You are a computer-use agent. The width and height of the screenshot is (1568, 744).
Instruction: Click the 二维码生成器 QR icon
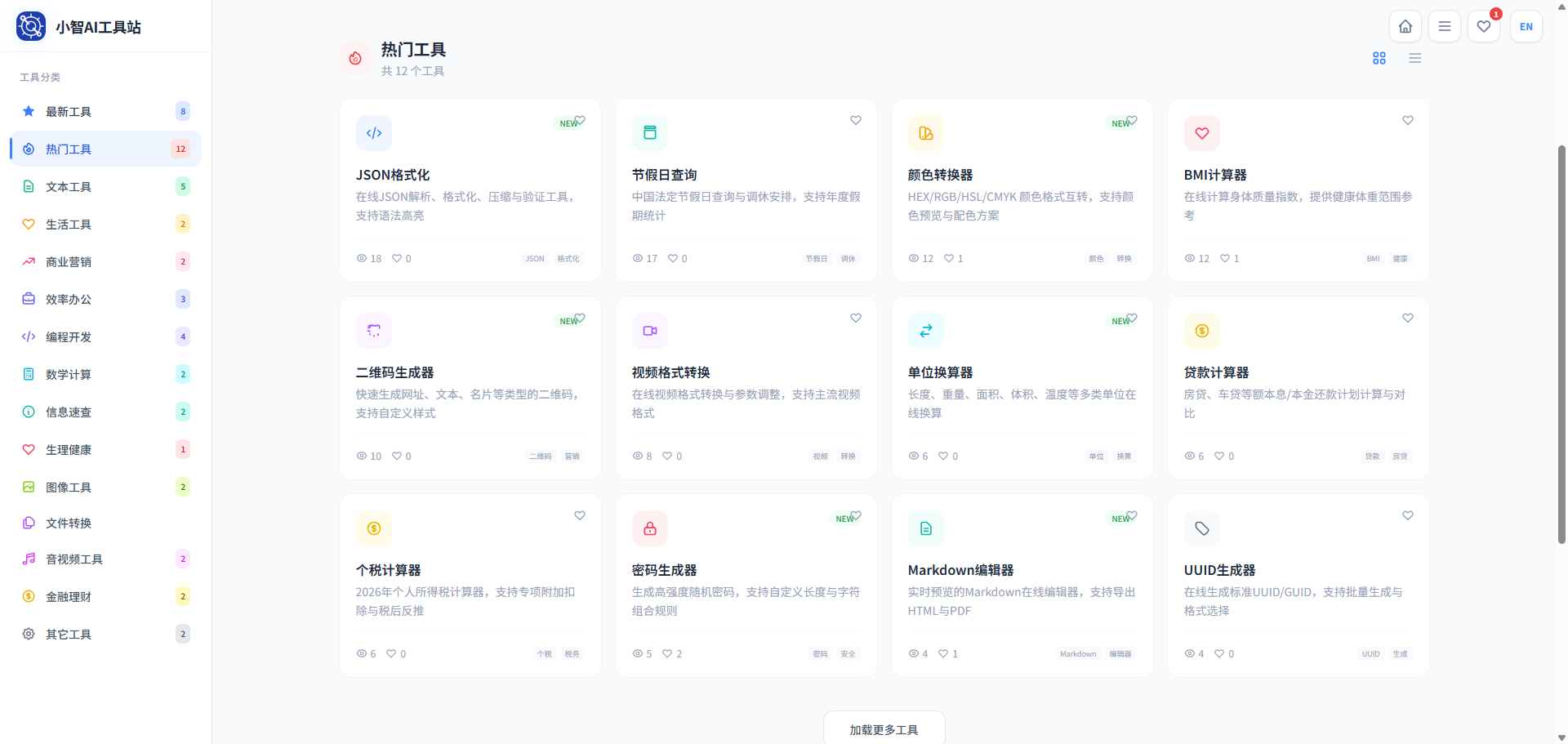pyautogui.click(x=374, y=331)
